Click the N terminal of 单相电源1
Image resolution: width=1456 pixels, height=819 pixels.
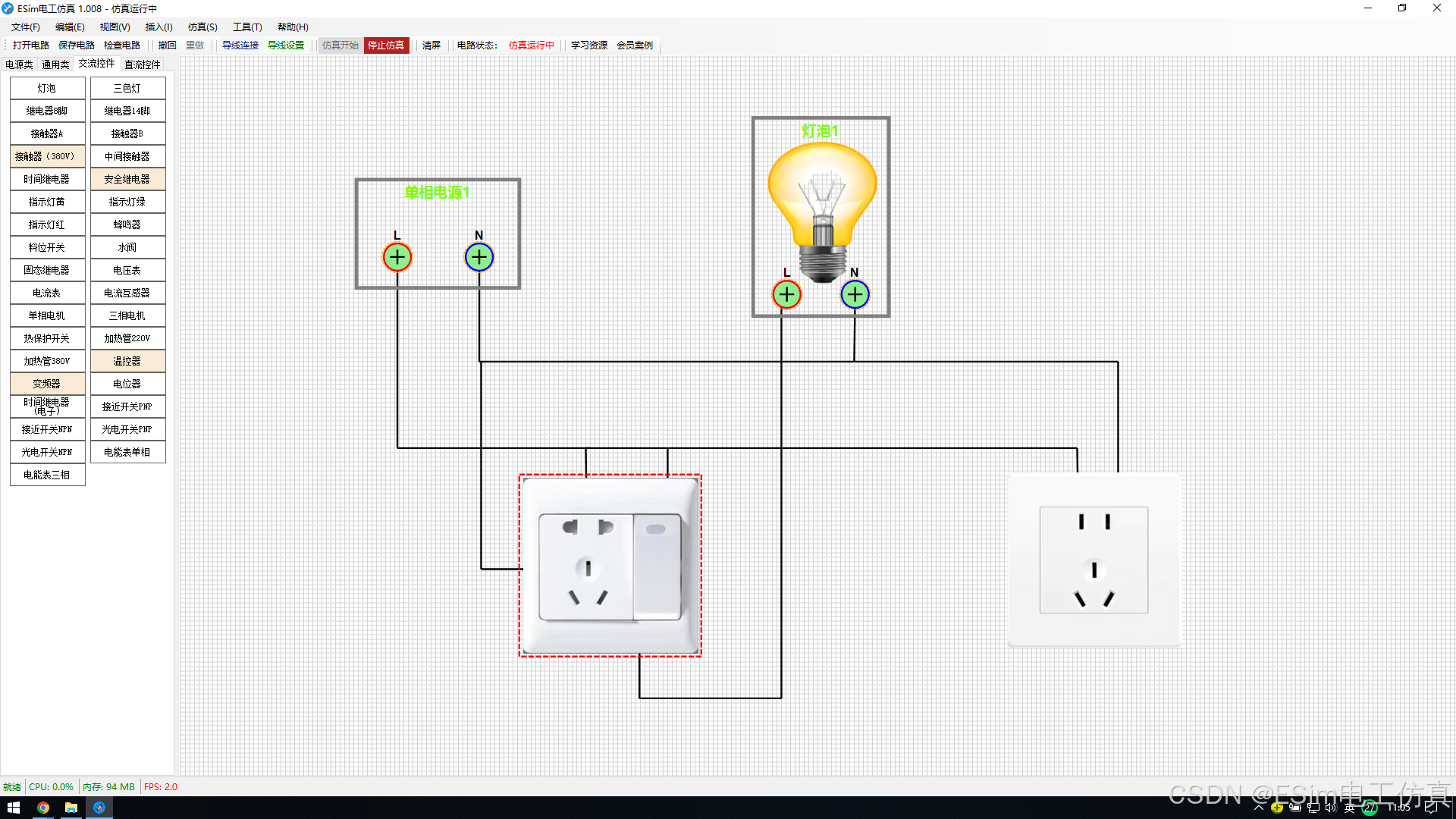(479, 257)
